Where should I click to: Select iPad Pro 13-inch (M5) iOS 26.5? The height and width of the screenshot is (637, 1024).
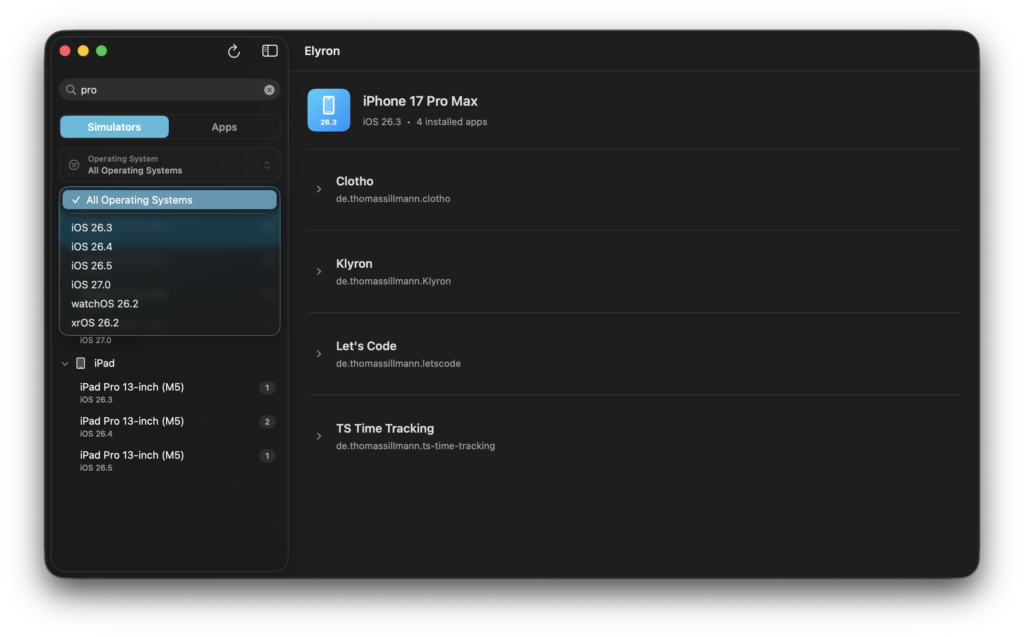point(169,460)
